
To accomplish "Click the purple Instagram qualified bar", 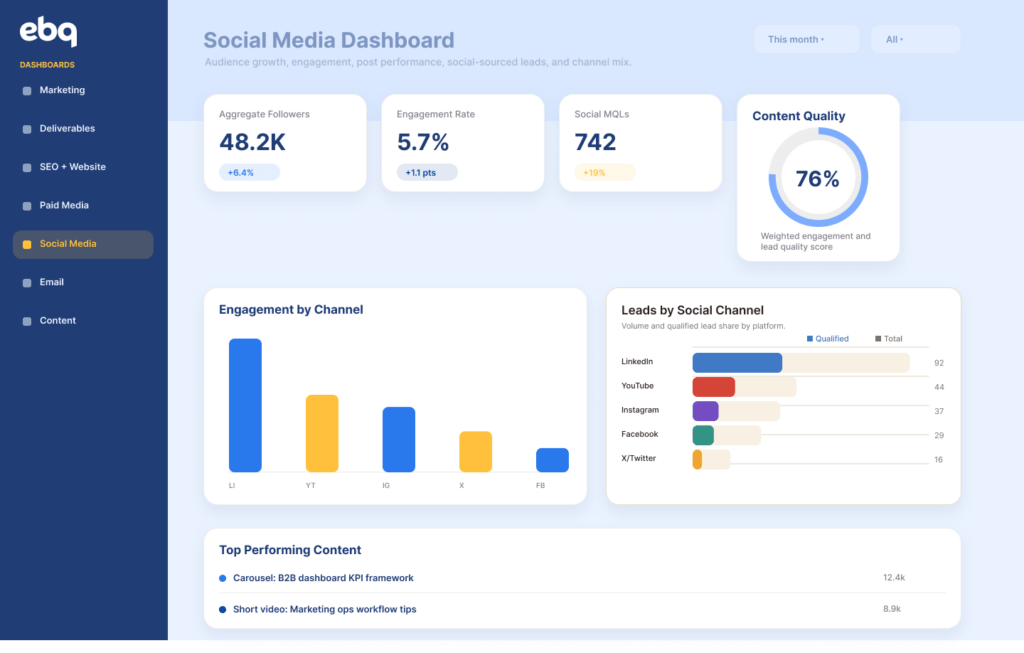I will coord(705,411).
